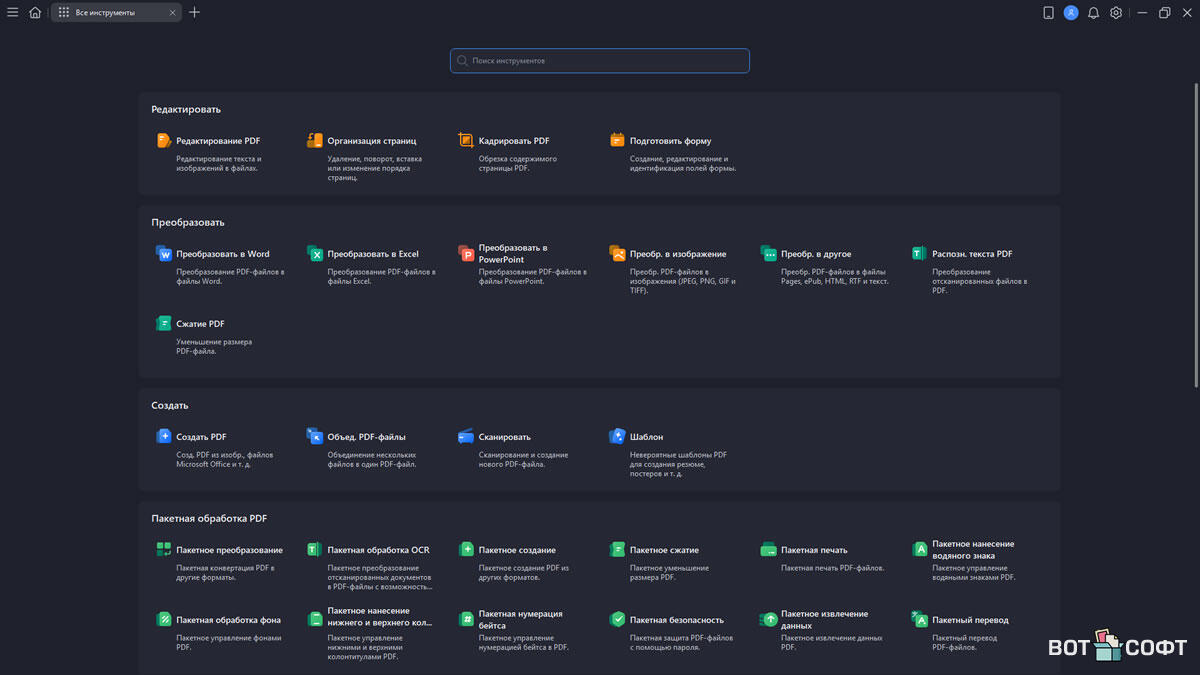The image size is (1200, 675).
Task: Click the Пакетная безопасность shield icon
Action: pyautogui.click(x=617, y=620)
